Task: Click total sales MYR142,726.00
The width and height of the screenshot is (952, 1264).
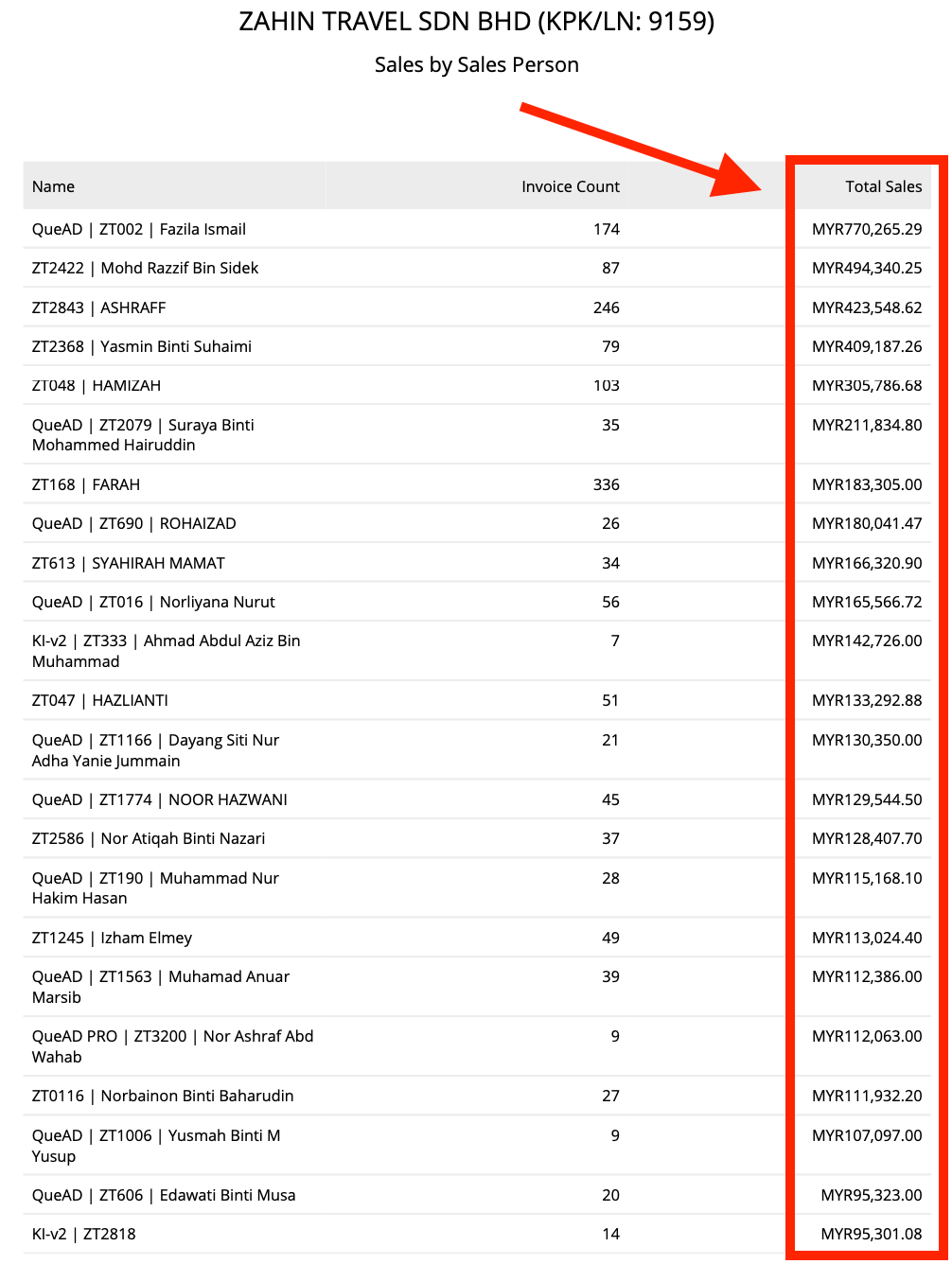Action: pyautogui.click(x=867, y=641)
